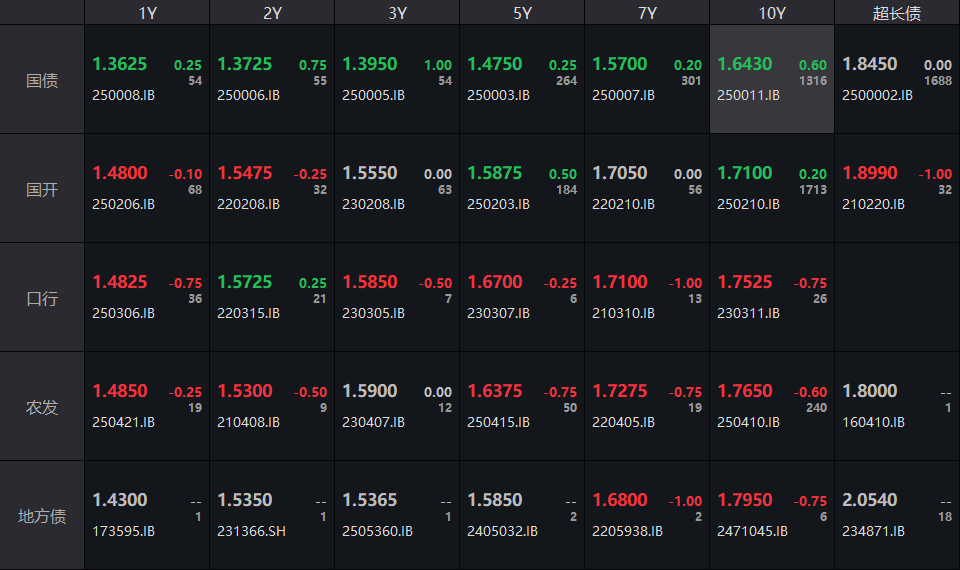This screenshot has width=960, height=570.
Task: Click the 250008.IB bond cell
Action: click(147, 80)
